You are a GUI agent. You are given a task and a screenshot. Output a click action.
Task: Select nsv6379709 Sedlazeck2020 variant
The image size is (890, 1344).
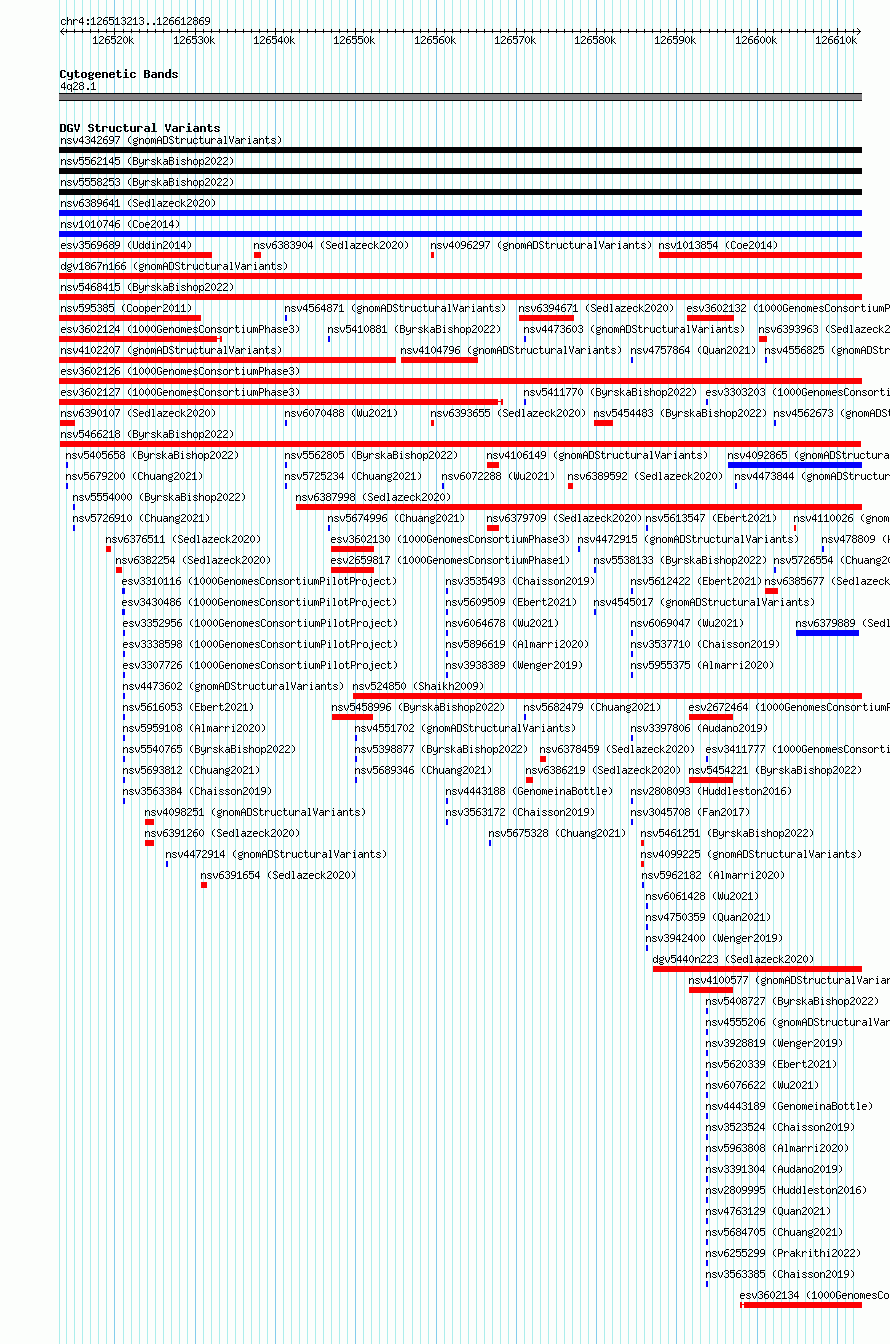(x=565, y=518)
